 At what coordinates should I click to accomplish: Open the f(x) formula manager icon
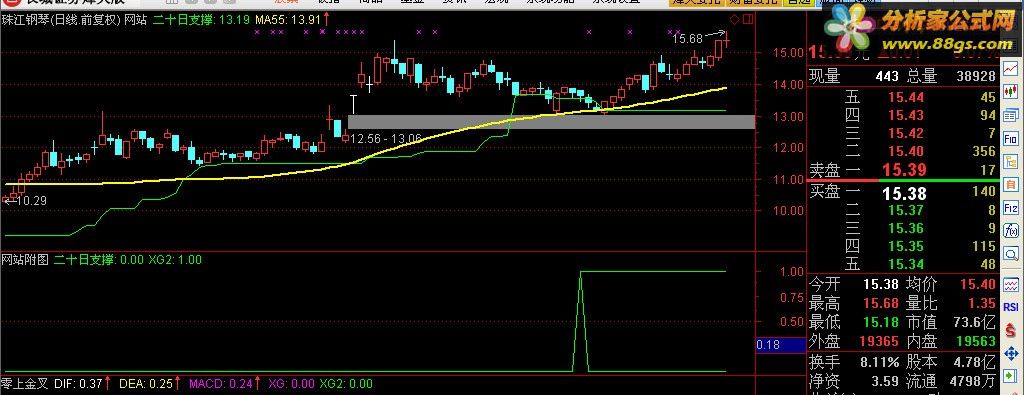point(1012,230)
